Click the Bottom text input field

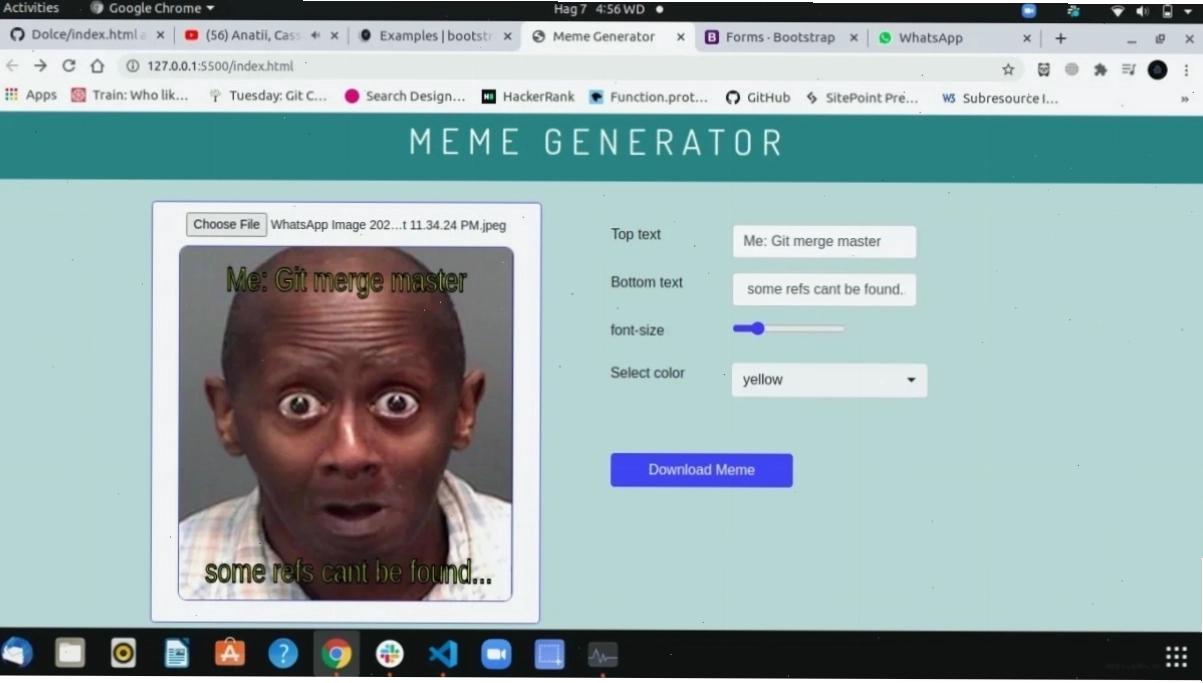tap(824, 289)
